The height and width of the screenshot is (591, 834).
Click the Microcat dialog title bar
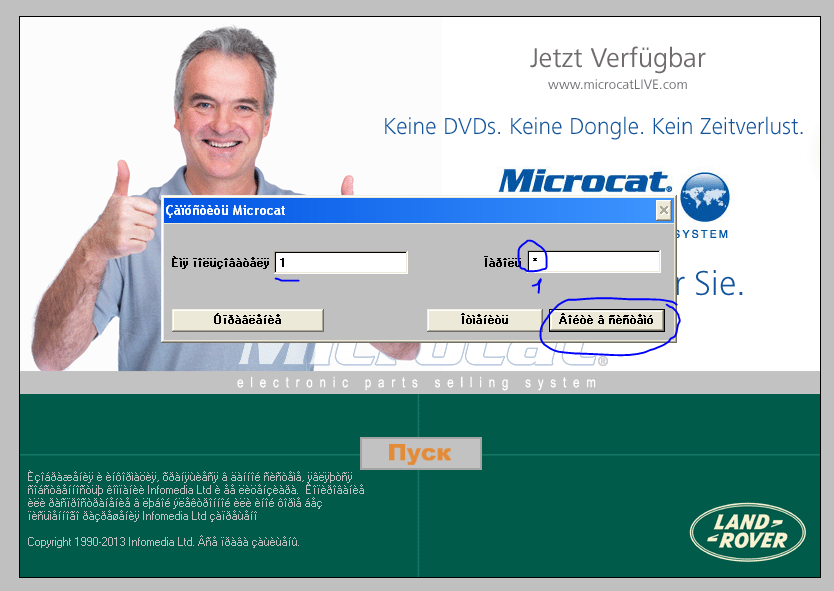(400, 210)
